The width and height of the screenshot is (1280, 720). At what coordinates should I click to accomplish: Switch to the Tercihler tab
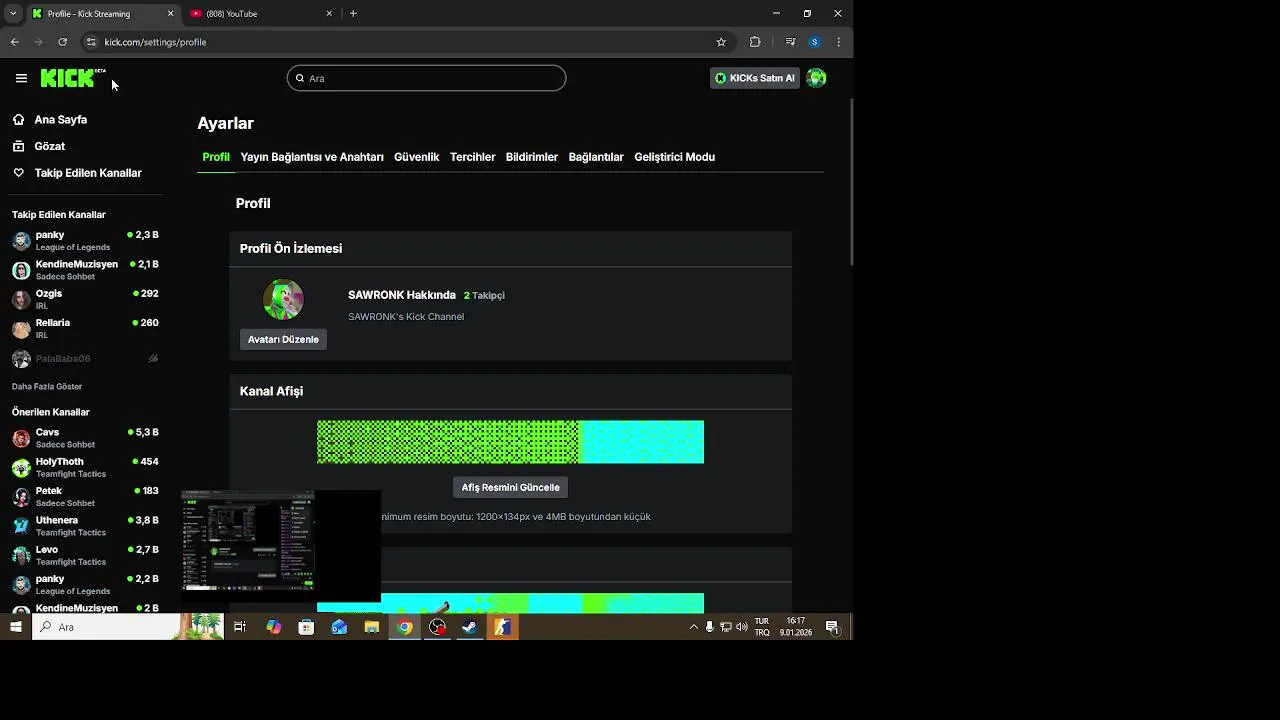coord(473,157)
